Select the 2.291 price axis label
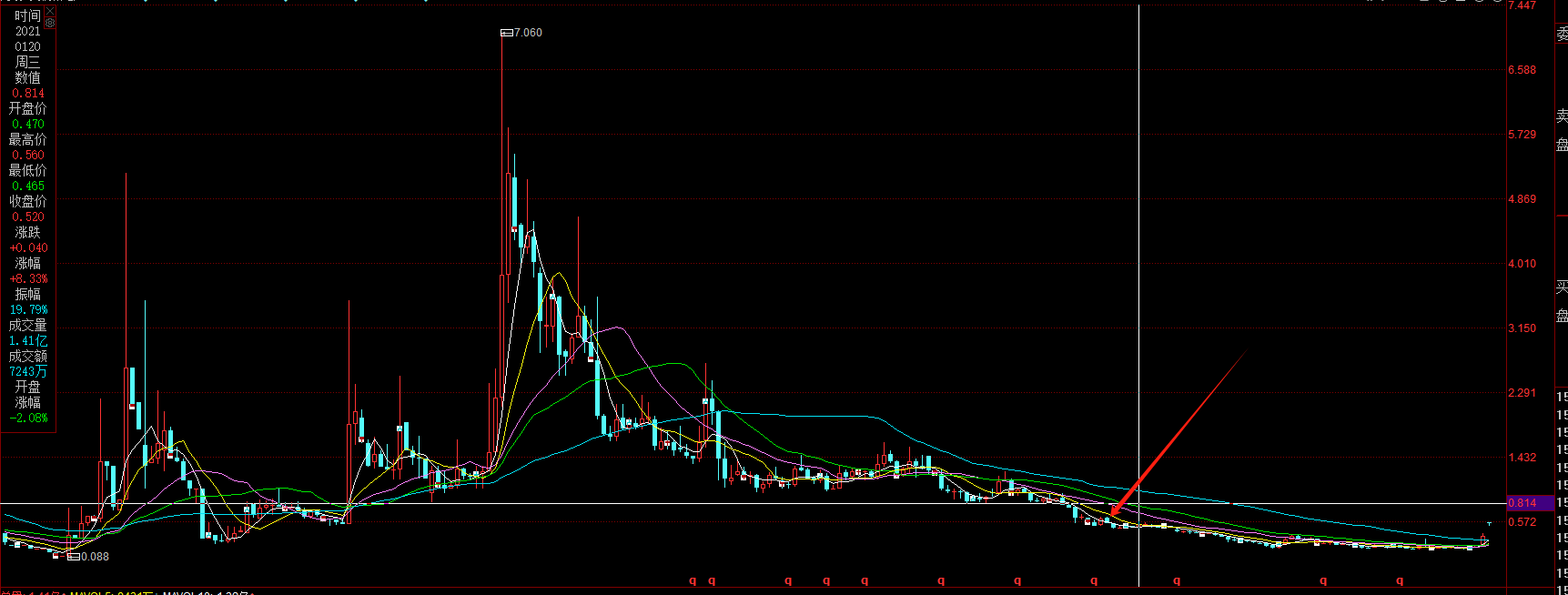1568x595 pixels. [1522, 393]
